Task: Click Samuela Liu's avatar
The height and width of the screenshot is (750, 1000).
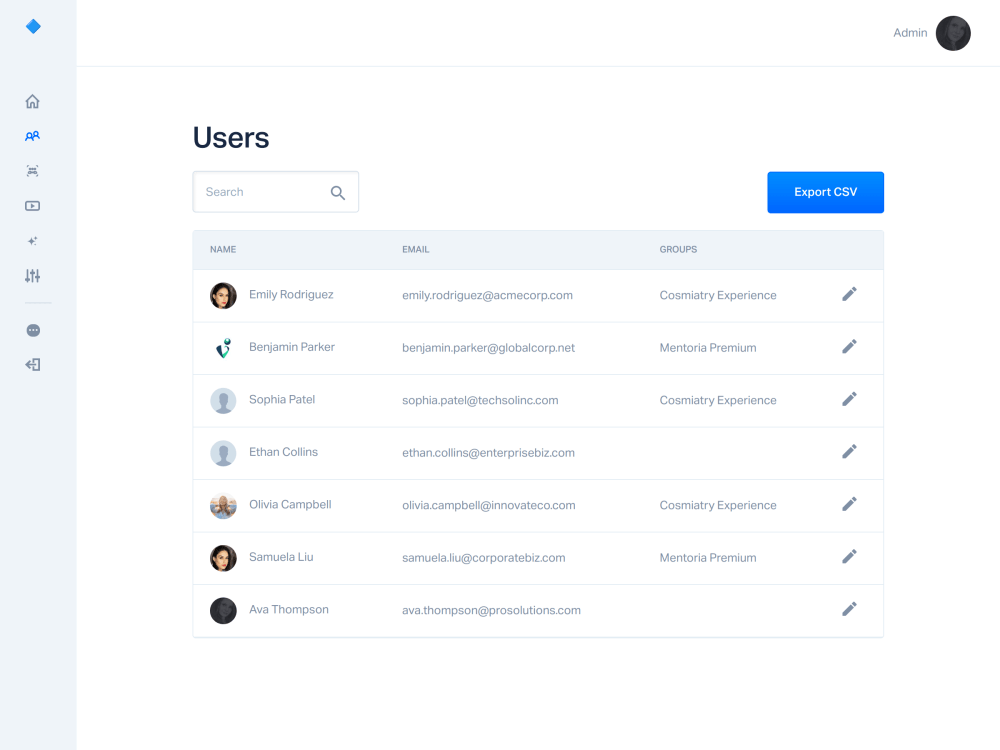Action: (223, 558)
